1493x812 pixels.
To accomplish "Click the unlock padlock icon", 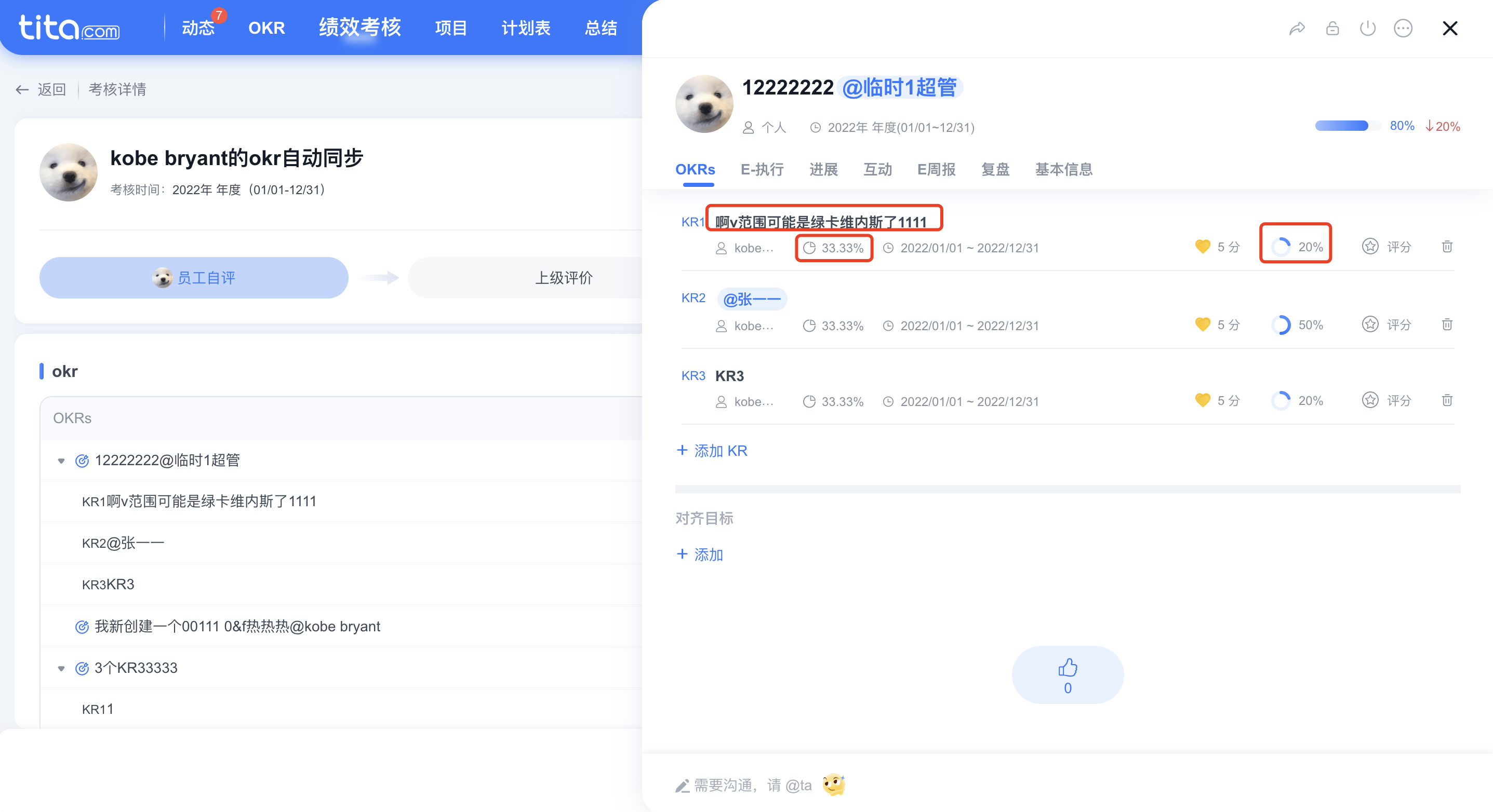I will pyautogui.click(x=1332, y=29).
